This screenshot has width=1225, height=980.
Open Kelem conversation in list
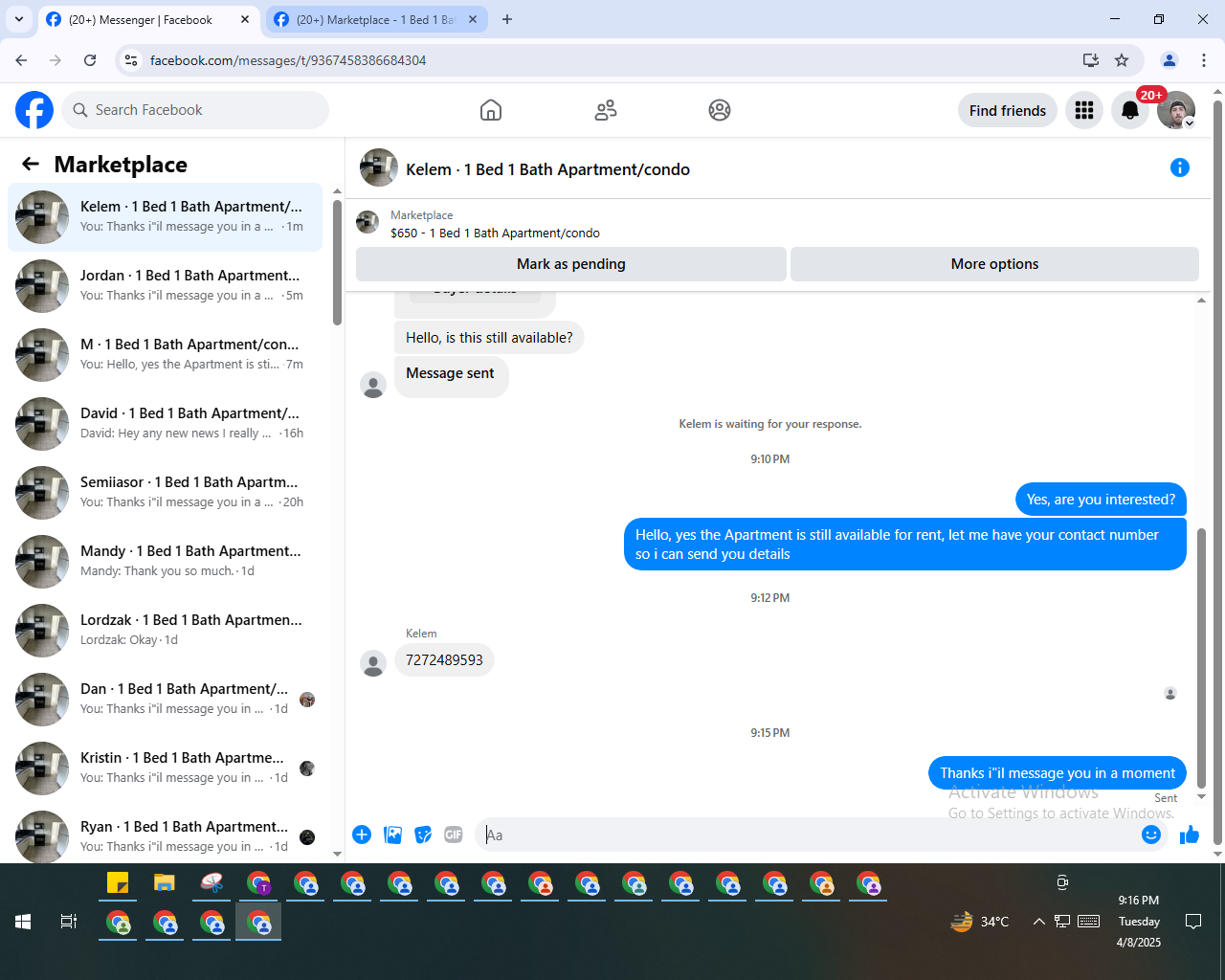(x=166, y=217)
